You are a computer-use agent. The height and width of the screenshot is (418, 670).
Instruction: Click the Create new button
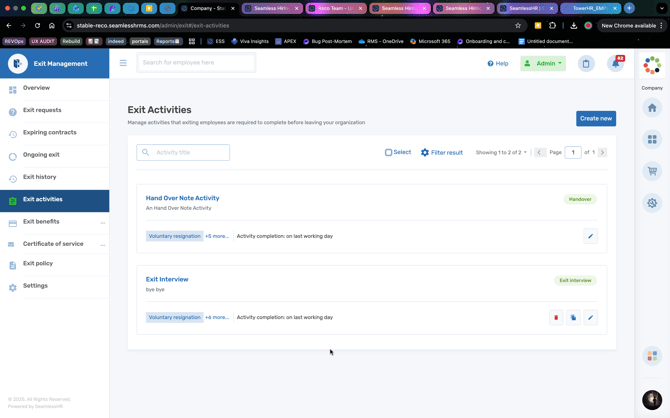[x=595, y=118]
